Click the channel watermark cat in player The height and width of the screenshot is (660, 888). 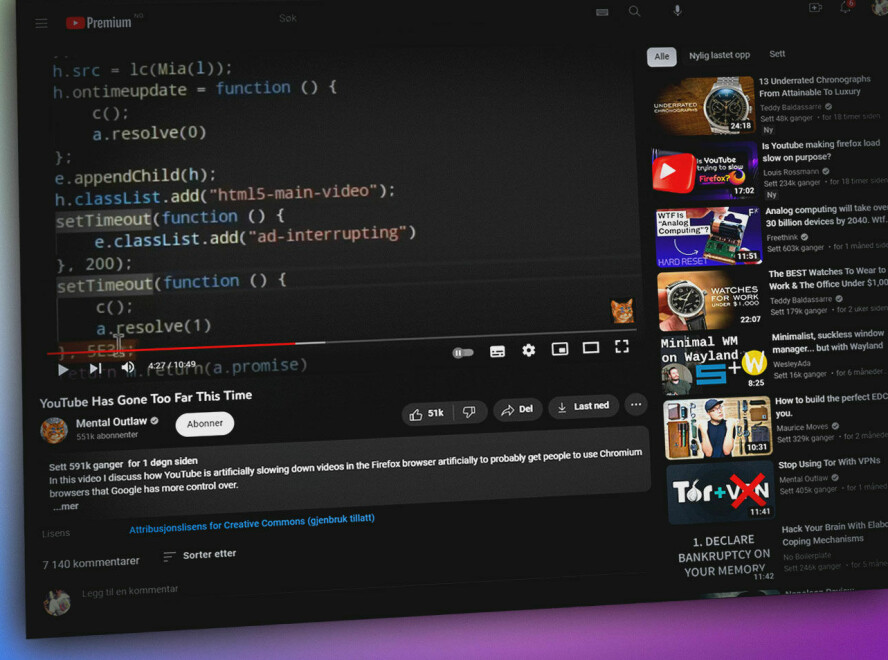click(622, 311)
